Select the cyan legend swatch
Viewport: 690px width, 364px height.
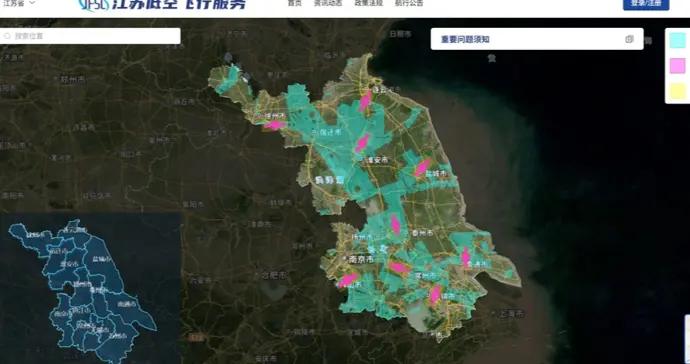pos(678,40)
